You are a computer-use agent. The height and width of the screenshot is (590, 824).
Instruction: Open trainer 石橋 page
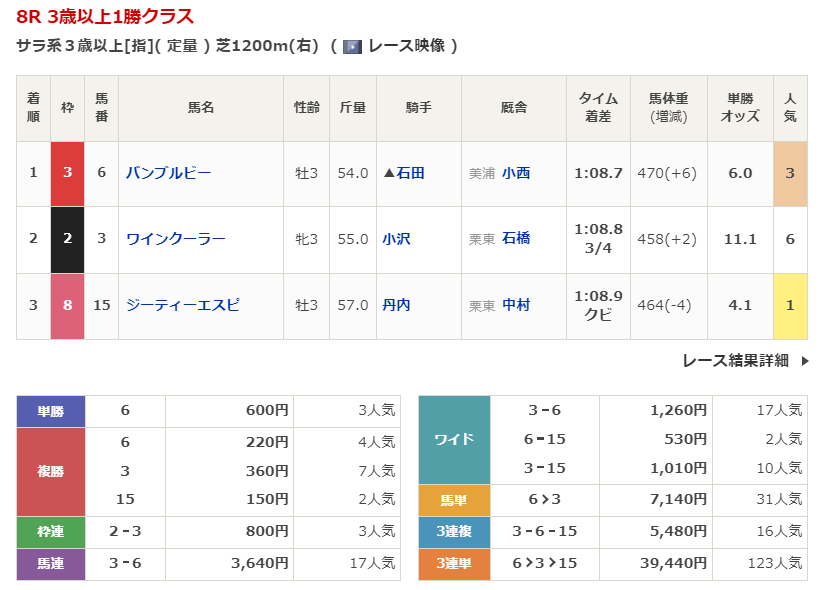(516, 239)
